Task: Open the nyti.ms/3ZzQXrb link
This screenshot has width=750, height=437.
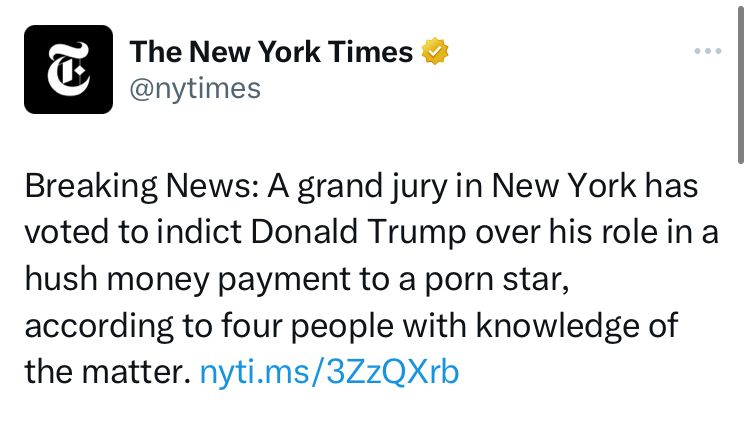Action: pyautogui.click(x=330, y=373)
